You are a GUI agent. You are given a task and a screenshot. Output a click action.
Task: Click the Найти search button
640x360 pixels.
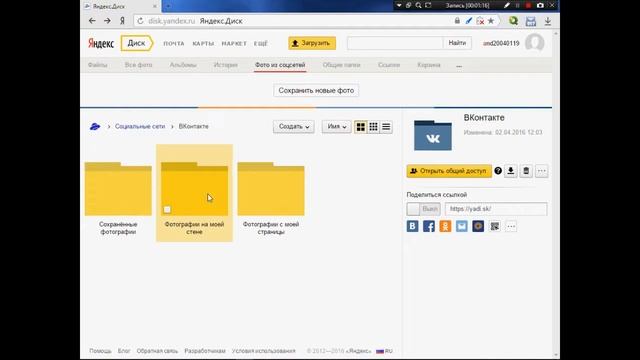click(457, 43)
